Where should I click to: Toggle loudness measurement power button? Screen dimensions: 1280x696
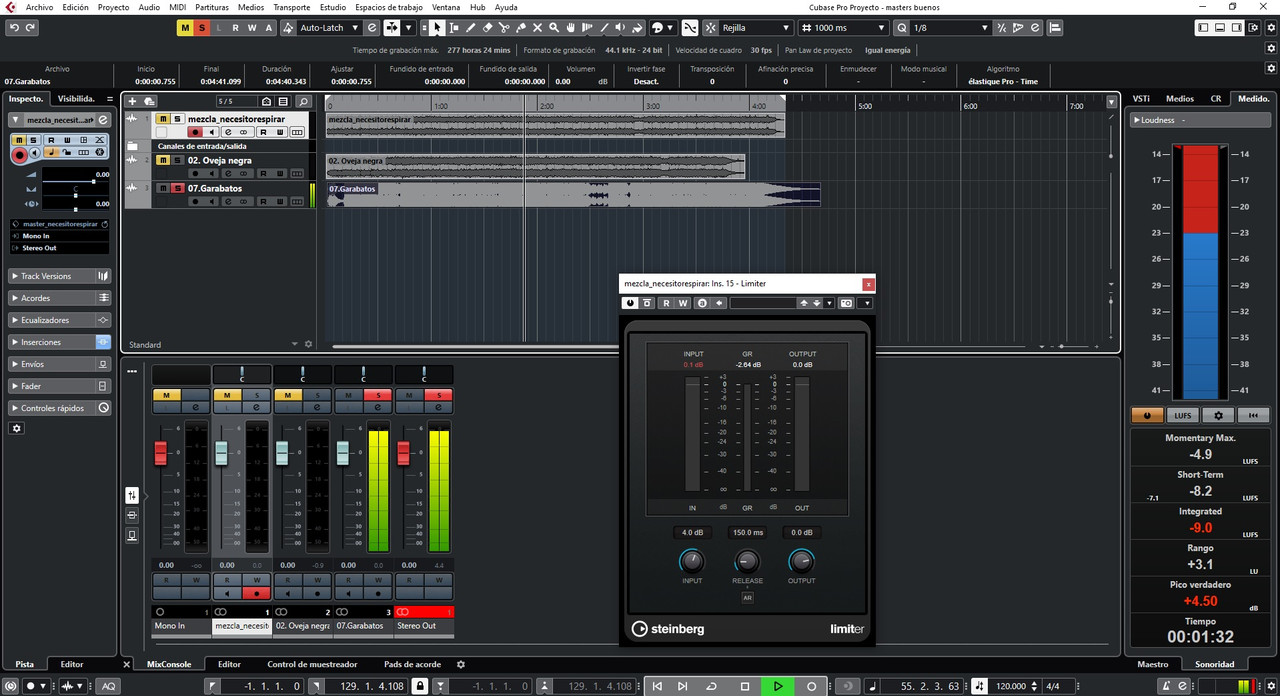(x=1146, y=415)
